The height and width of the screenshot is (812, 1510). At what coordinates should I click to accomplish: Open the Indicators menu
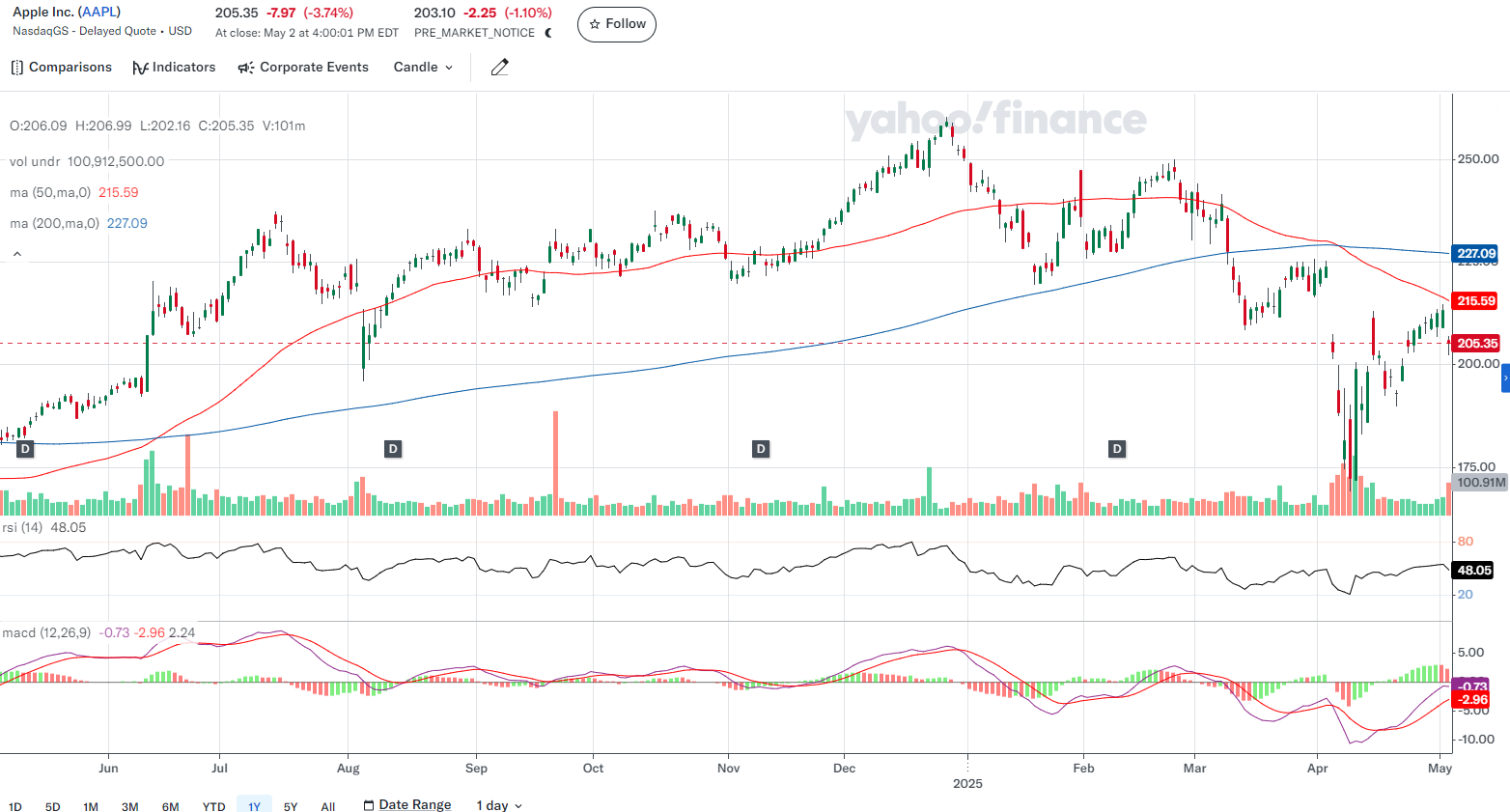(x=174, y=68)
